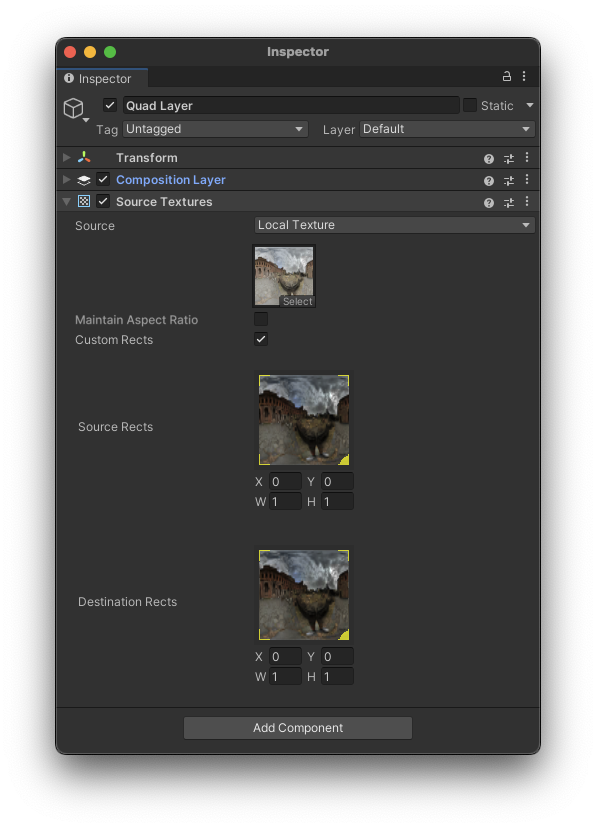Disable the Composition Layer component checkbox

103,180
